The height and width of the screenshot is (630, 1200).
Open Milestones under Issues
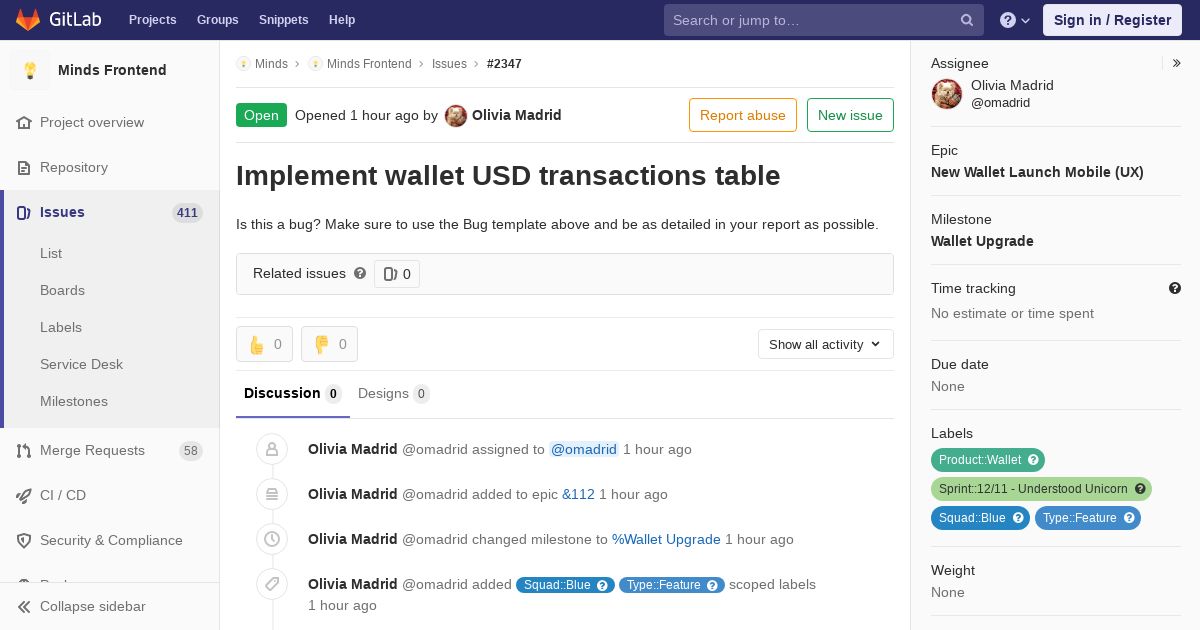[x=74, y=401]
